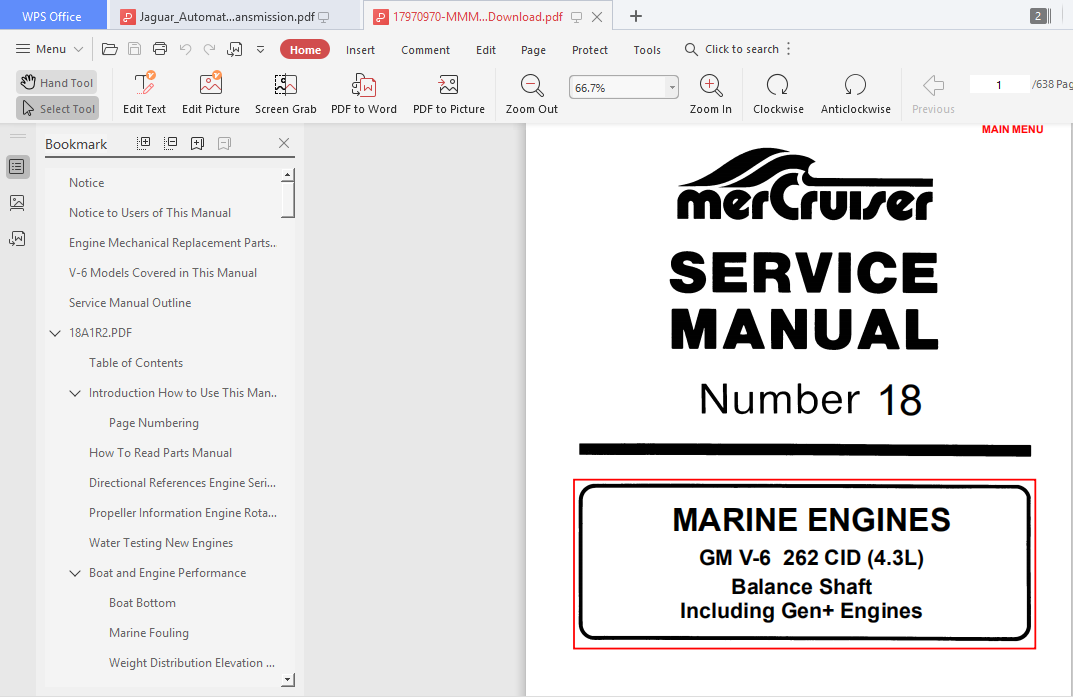The height and width of the screenshot is (697, 1073).
Task: Open the Protect ribbon tab
Action: [x=590, y=50]
